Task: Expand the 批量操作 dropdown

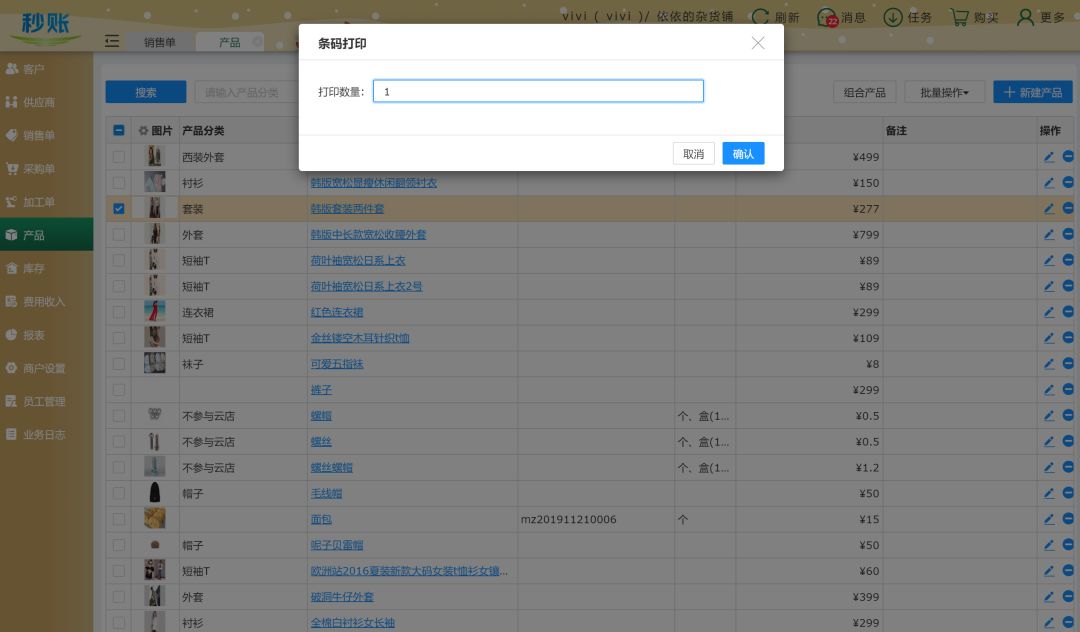Action: click(x=944, y=92)
